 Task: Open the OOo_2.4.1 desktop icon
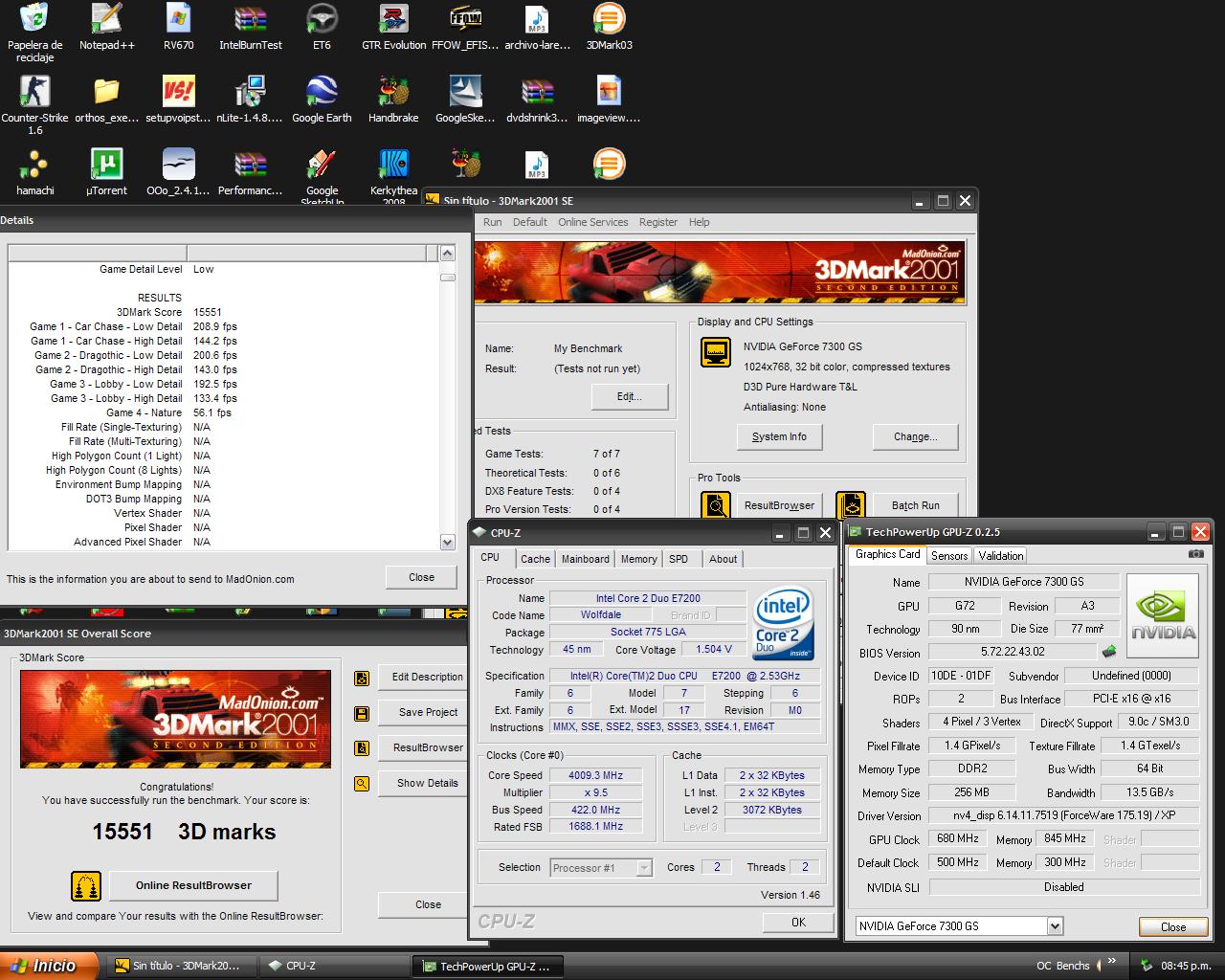(x=178, y=172)
